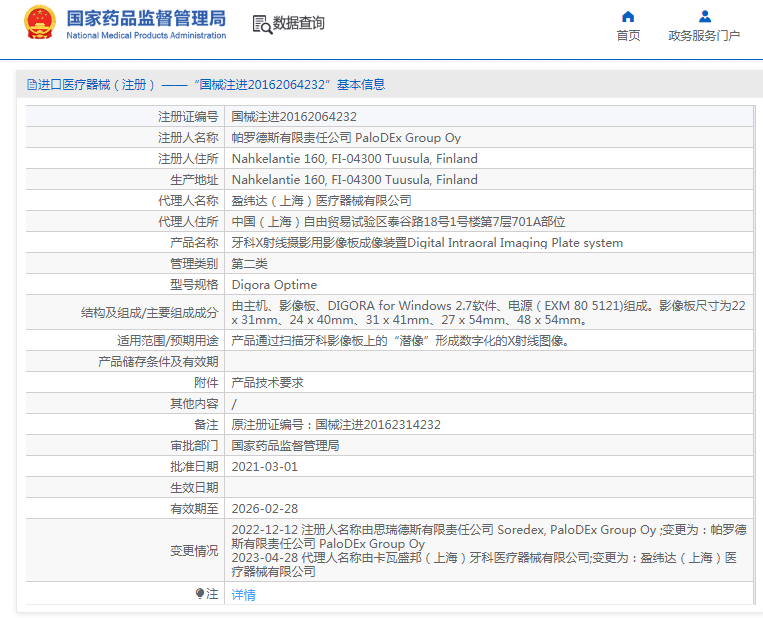Select the 原注册证编号 remark value
The height and width of the screenshot is (618, 763).
336,425
